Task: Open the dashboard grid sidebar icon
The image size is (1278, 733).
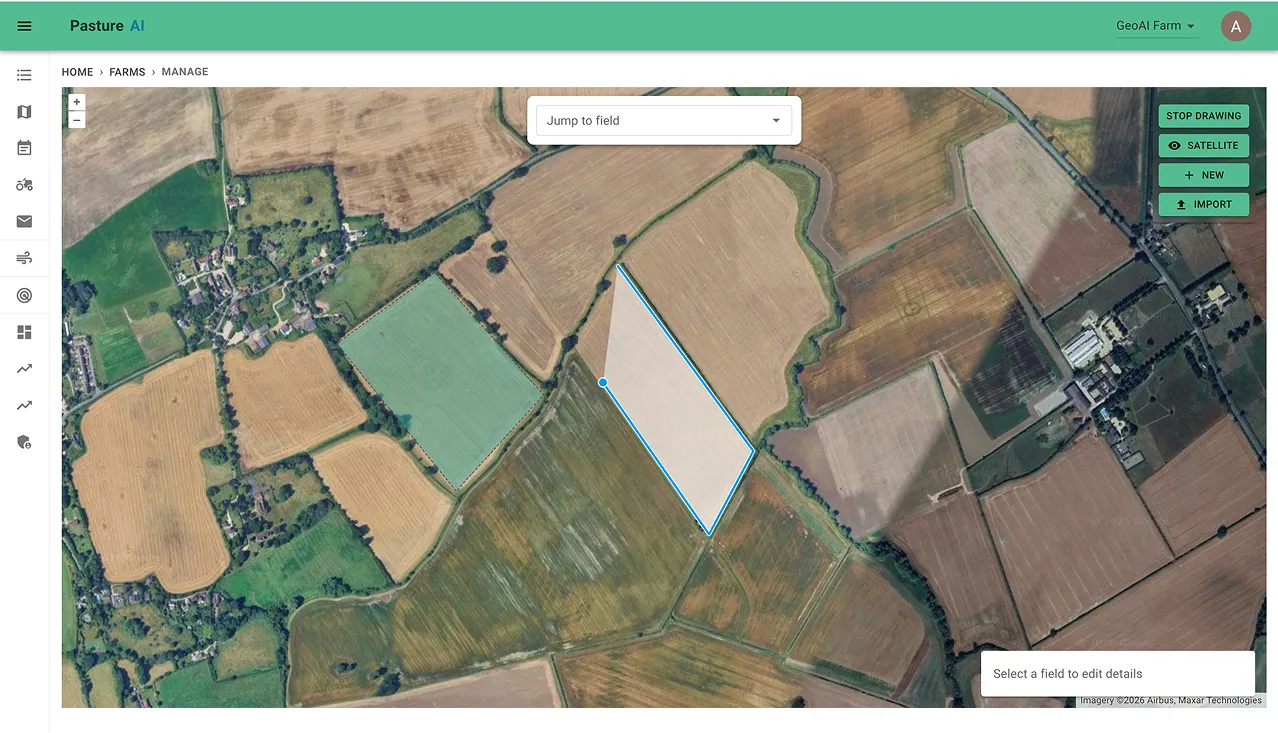Action: 24,332
